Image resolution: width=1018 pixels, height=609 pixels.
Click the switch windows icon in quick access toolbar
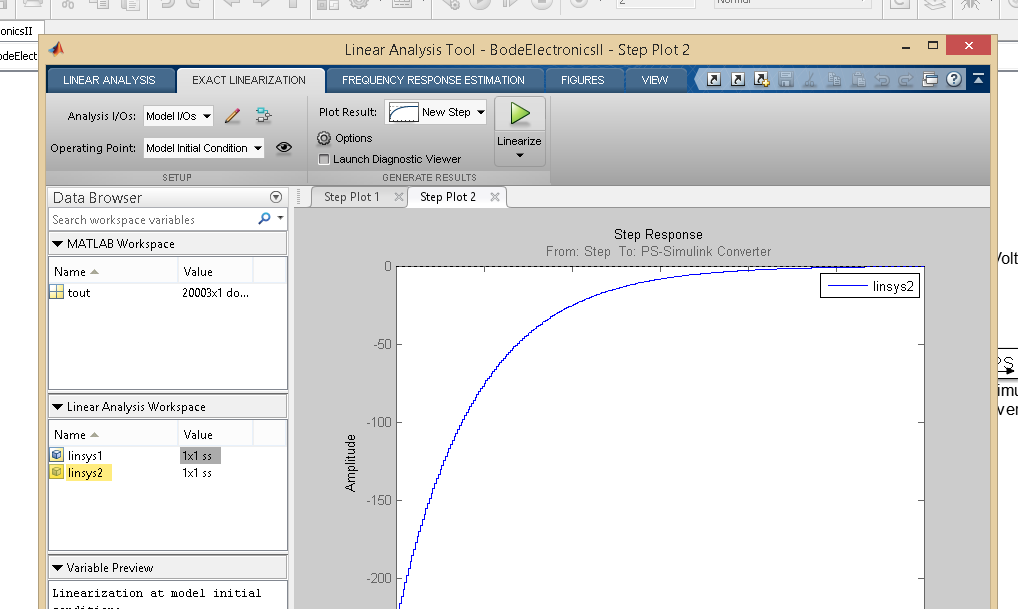pyautogui.click(x=930, y=80)
